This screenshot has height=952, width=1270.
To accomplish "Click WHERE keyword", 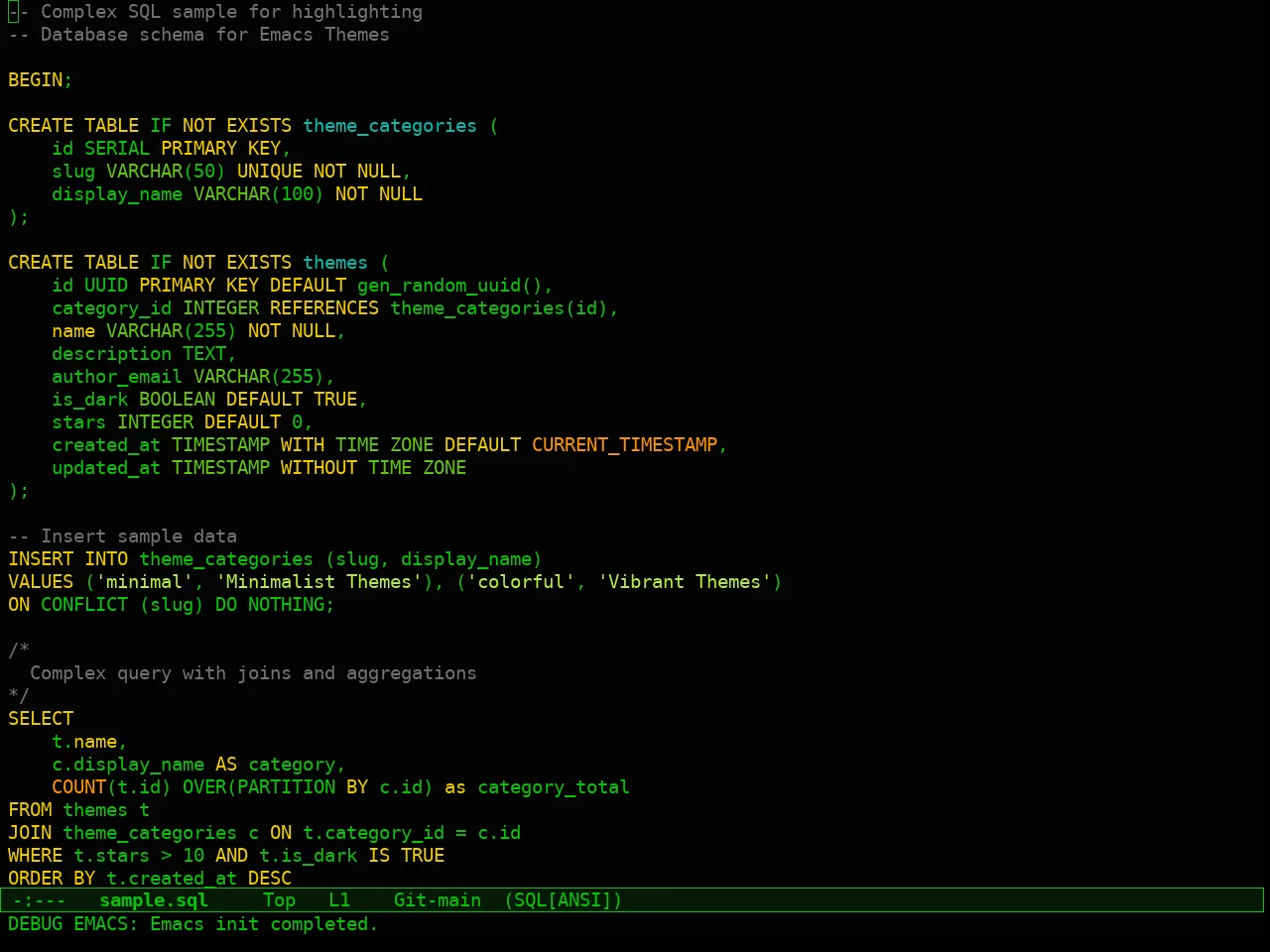I will 35,856.
